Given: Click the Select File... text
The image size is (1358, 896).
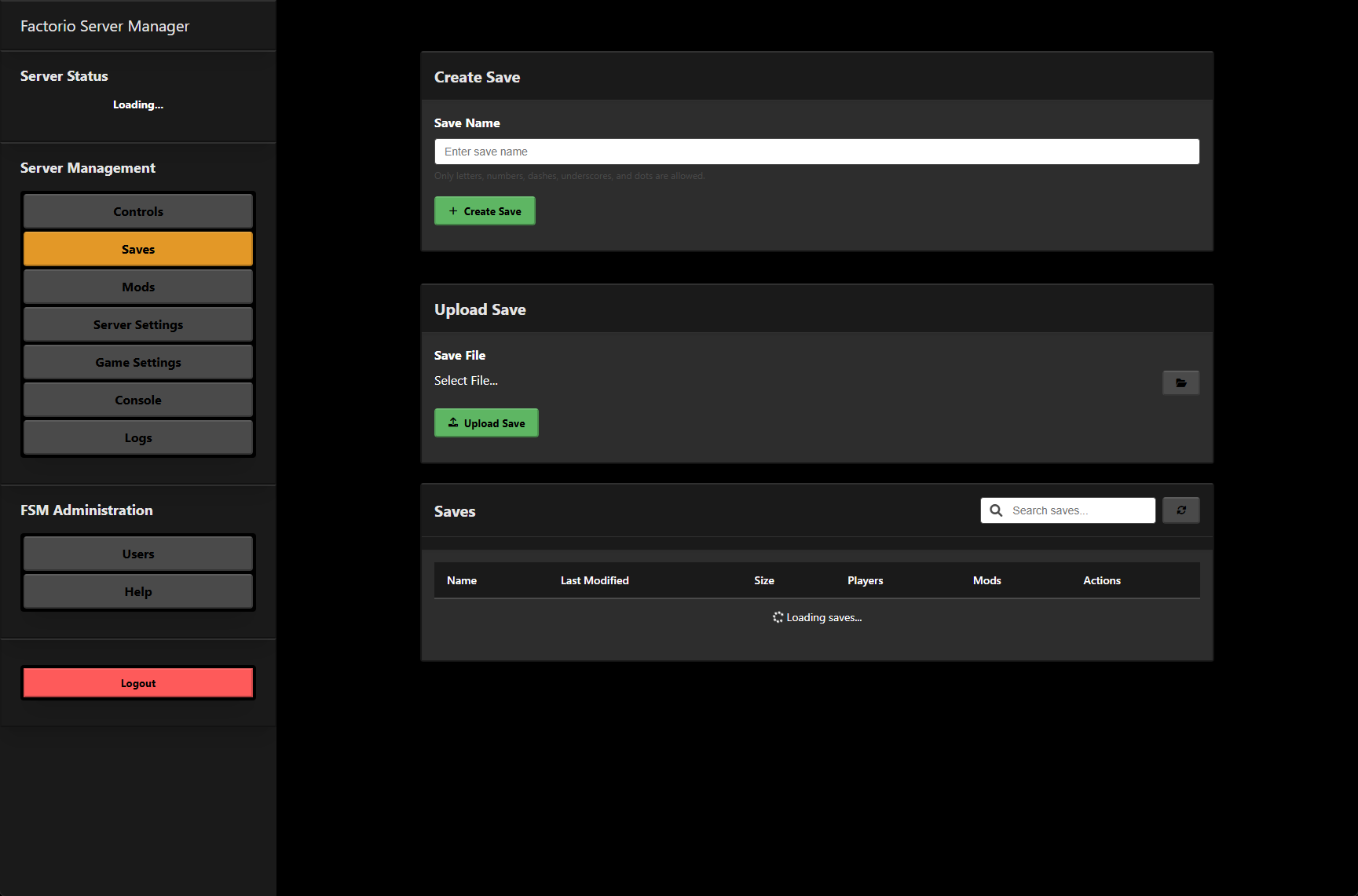Looking at the screenshot, I should click(466, 381).
